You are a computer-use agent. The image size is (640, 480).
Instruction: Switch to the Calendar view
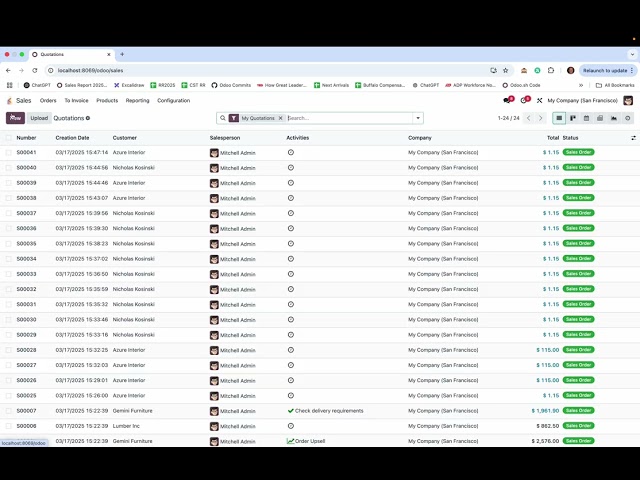(586, 118)
